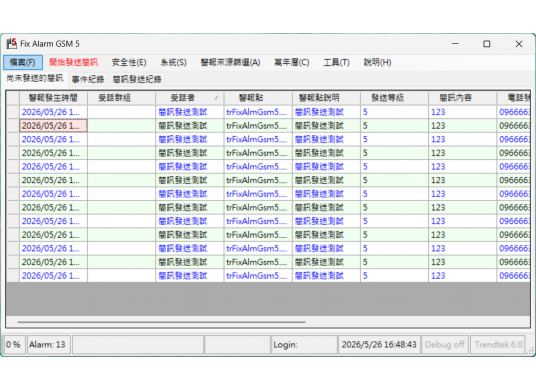536x390 pixels.
Task: Click the Trendtek 6.0 status label
Action: [x=498, y=345]
